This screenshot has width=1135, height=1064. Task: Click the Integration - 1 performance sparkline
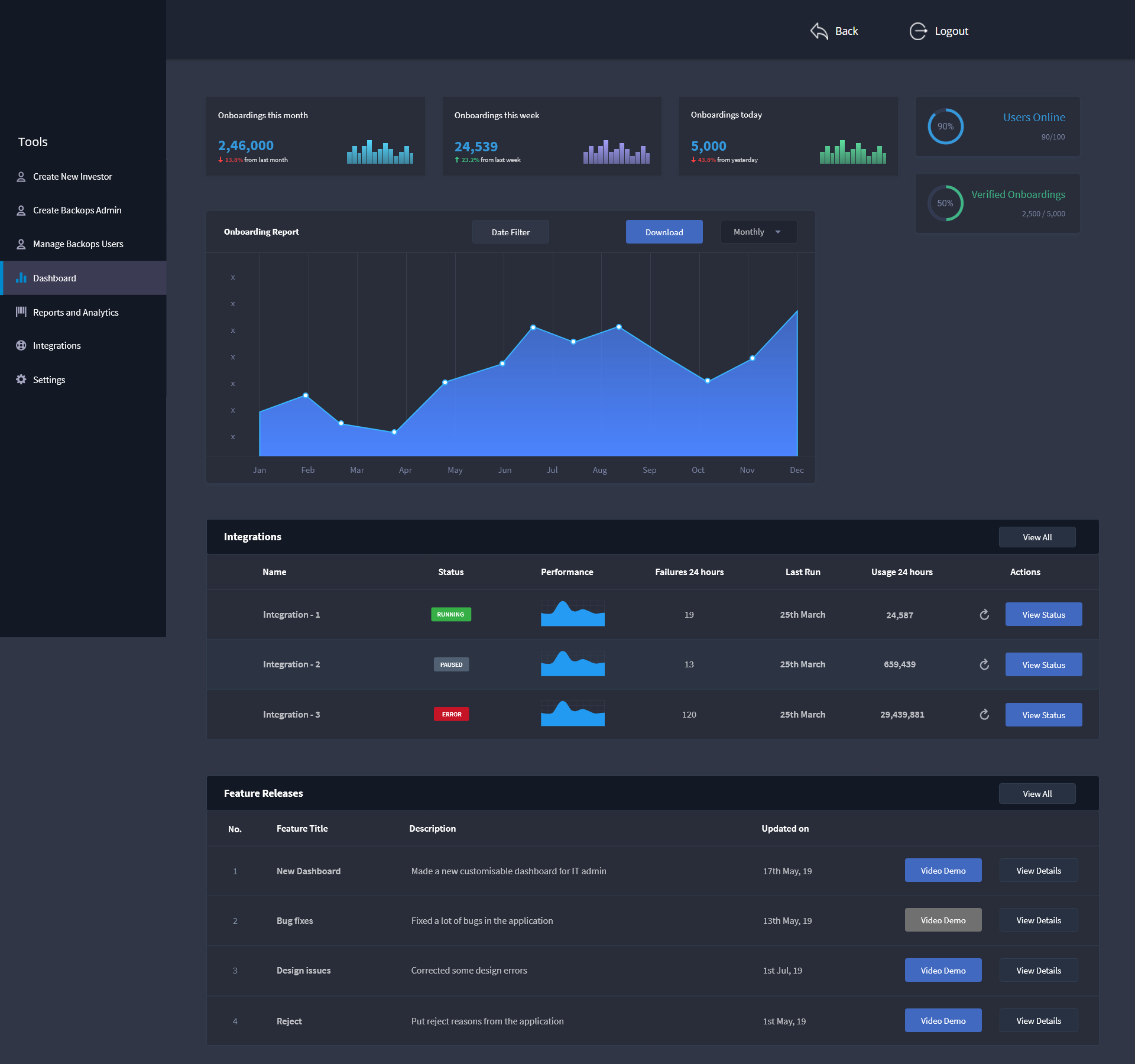(x=572, y=614)
